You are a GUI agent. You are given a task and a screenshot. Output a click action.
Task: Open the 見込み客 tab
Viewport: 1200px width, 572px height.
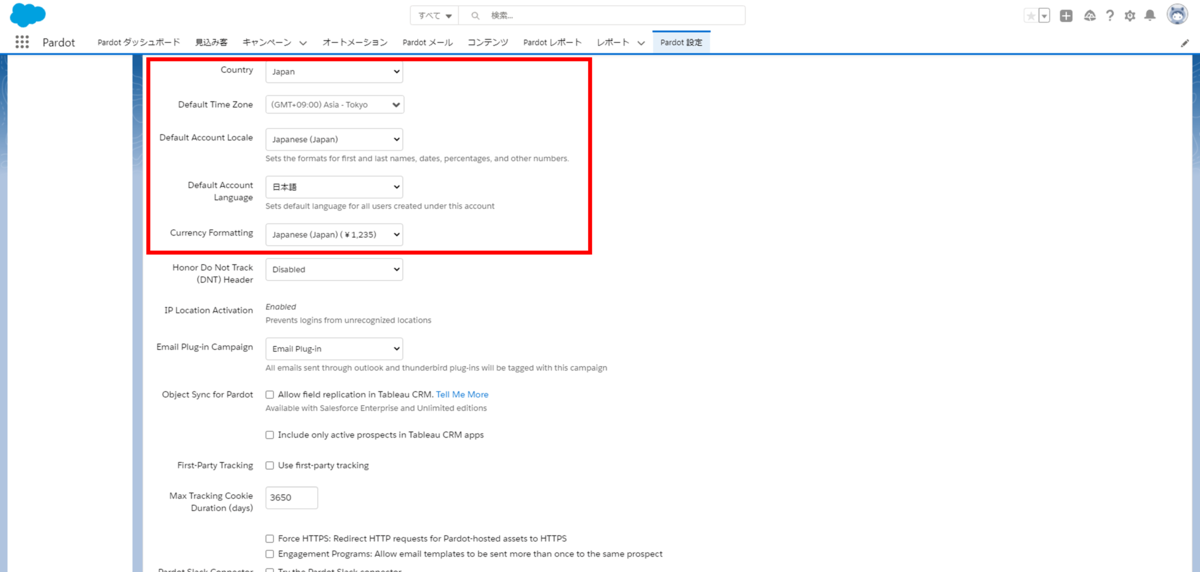[211, 43]
